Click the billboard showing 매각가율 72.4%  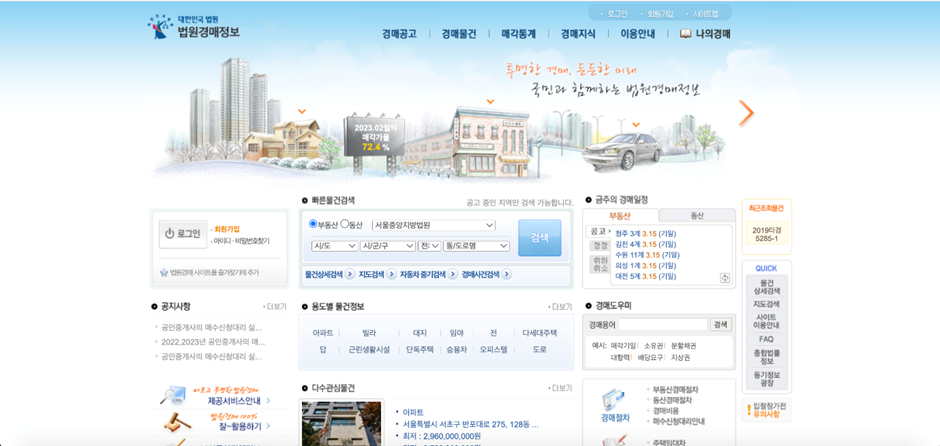[373, 138]
